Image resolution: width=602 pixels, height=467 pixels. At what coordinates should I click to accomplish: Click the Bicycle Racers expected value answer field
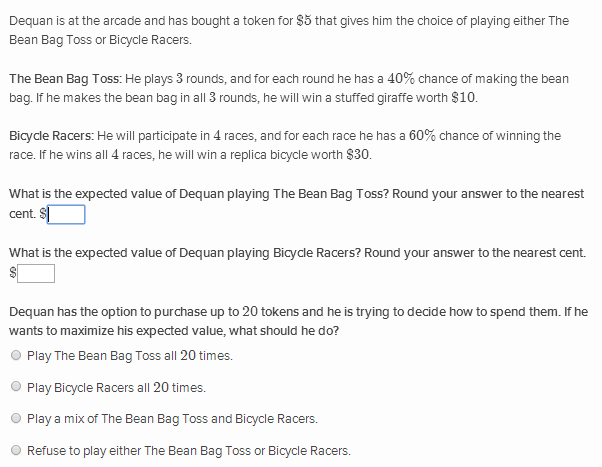click(36, 273)
